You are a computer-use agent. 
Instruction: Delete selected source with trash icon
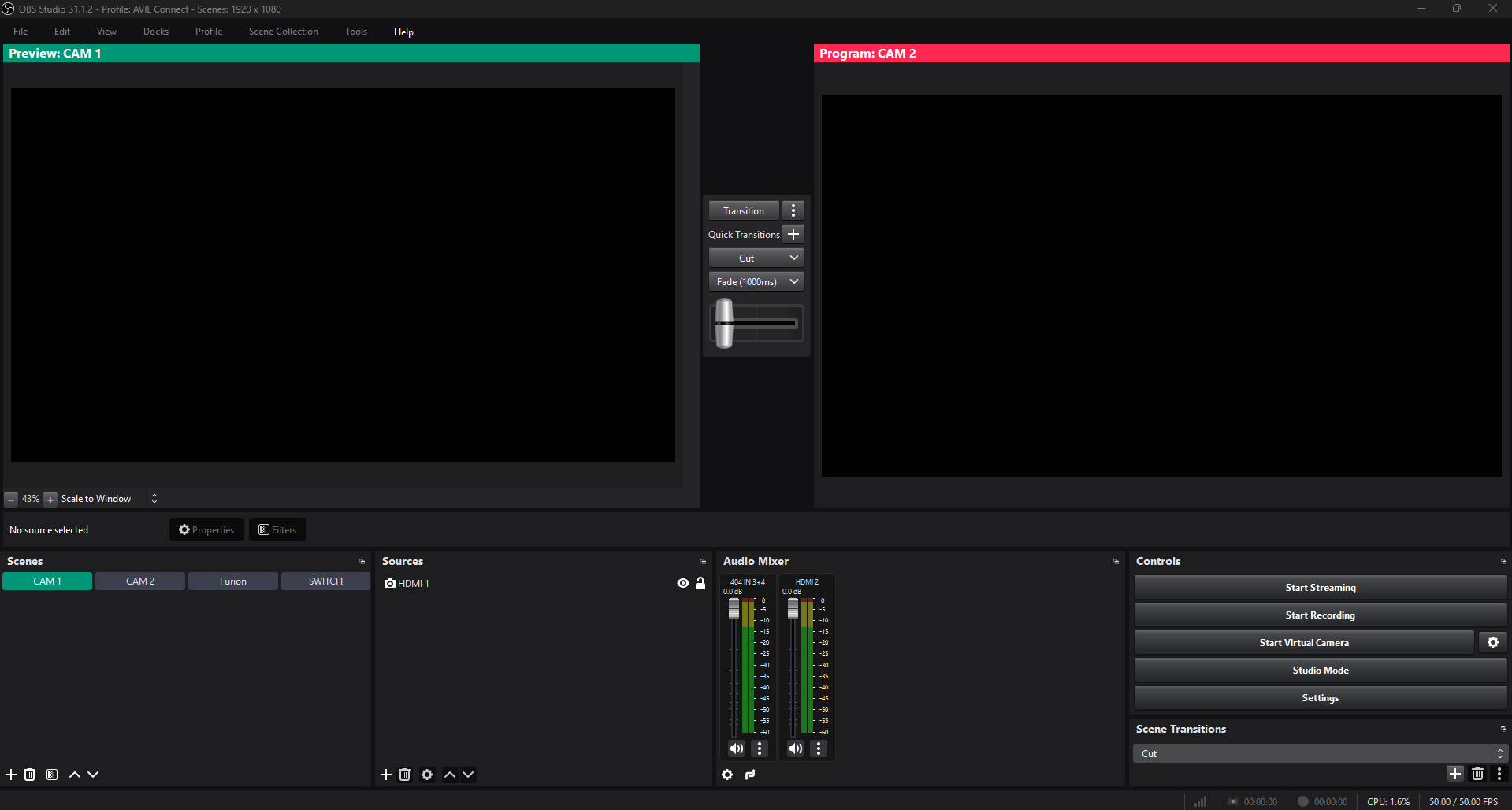coord(404,775)
